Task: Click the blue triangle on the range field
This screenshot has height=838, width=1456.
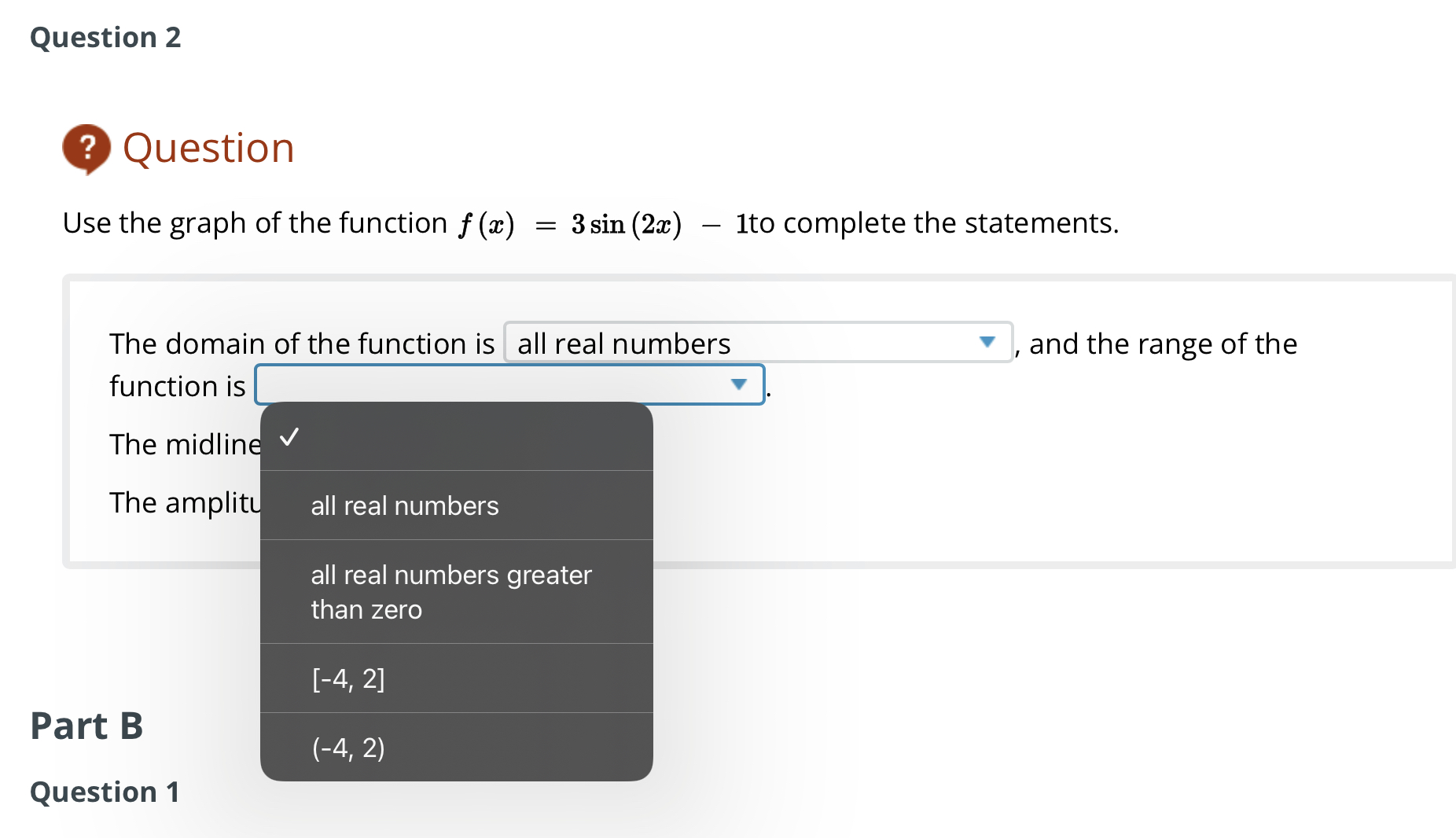Action: click(x=738, y=384)
